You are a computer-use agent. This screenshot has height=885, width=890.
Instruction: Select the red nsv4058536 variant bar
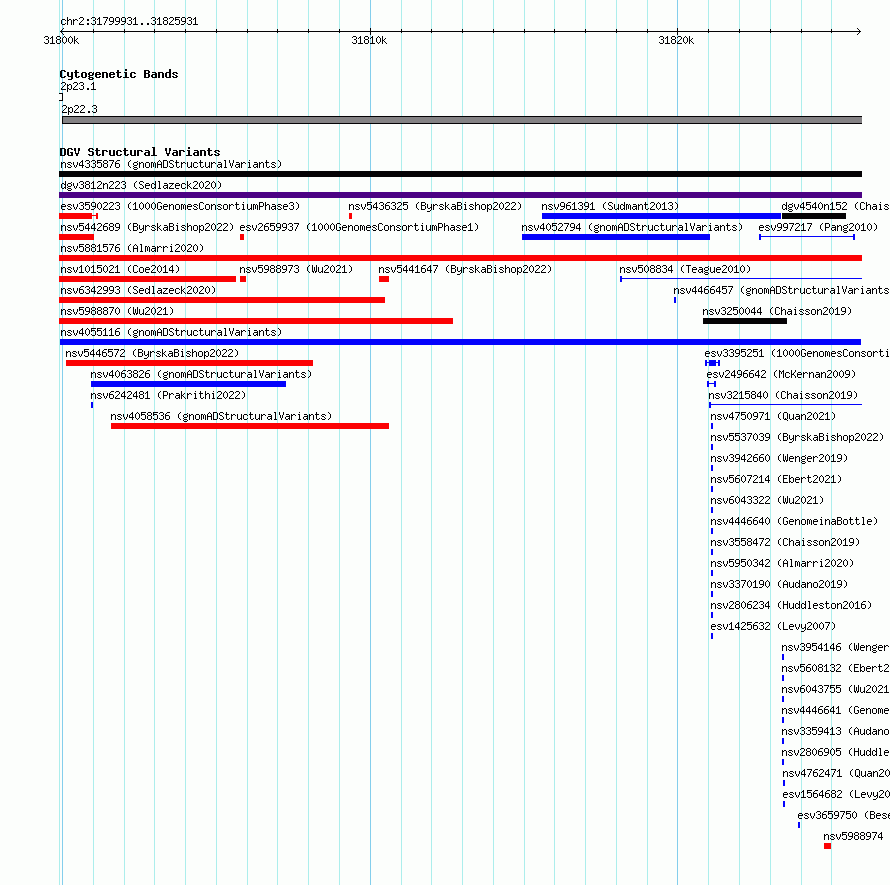250,426
